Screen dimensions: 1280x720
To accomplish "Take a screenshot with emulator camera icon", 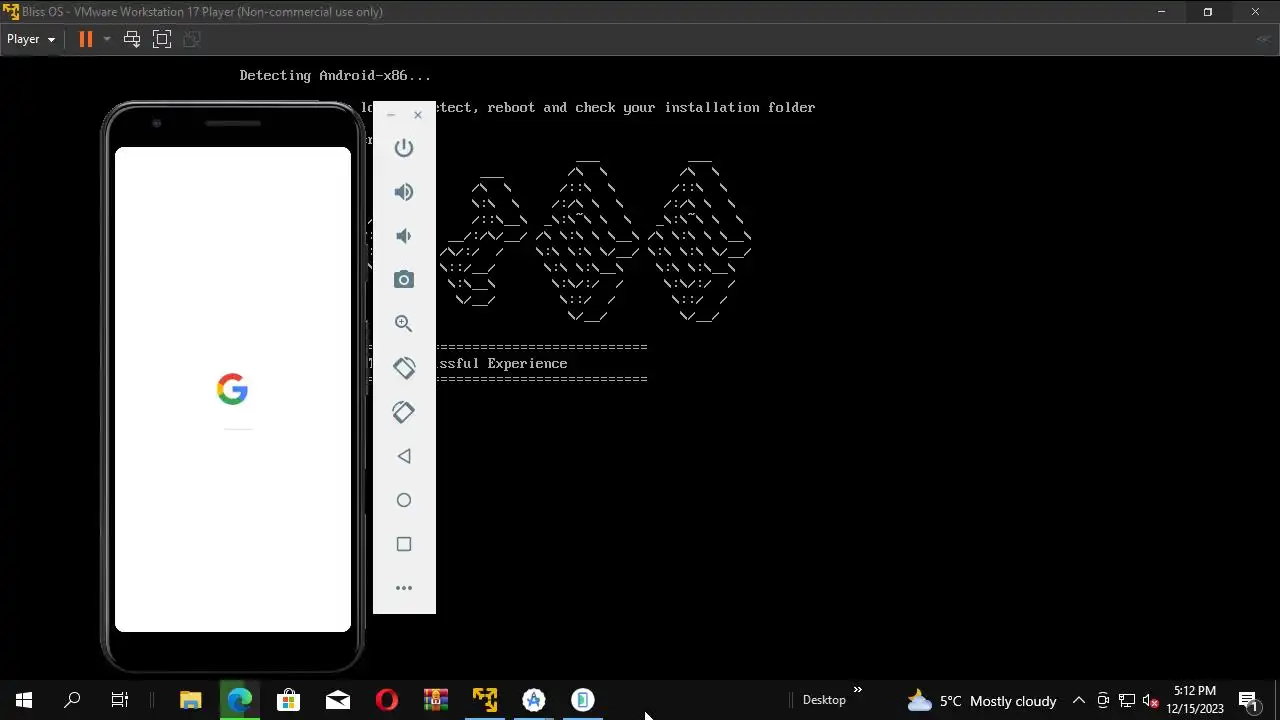I will click(404, 280).
